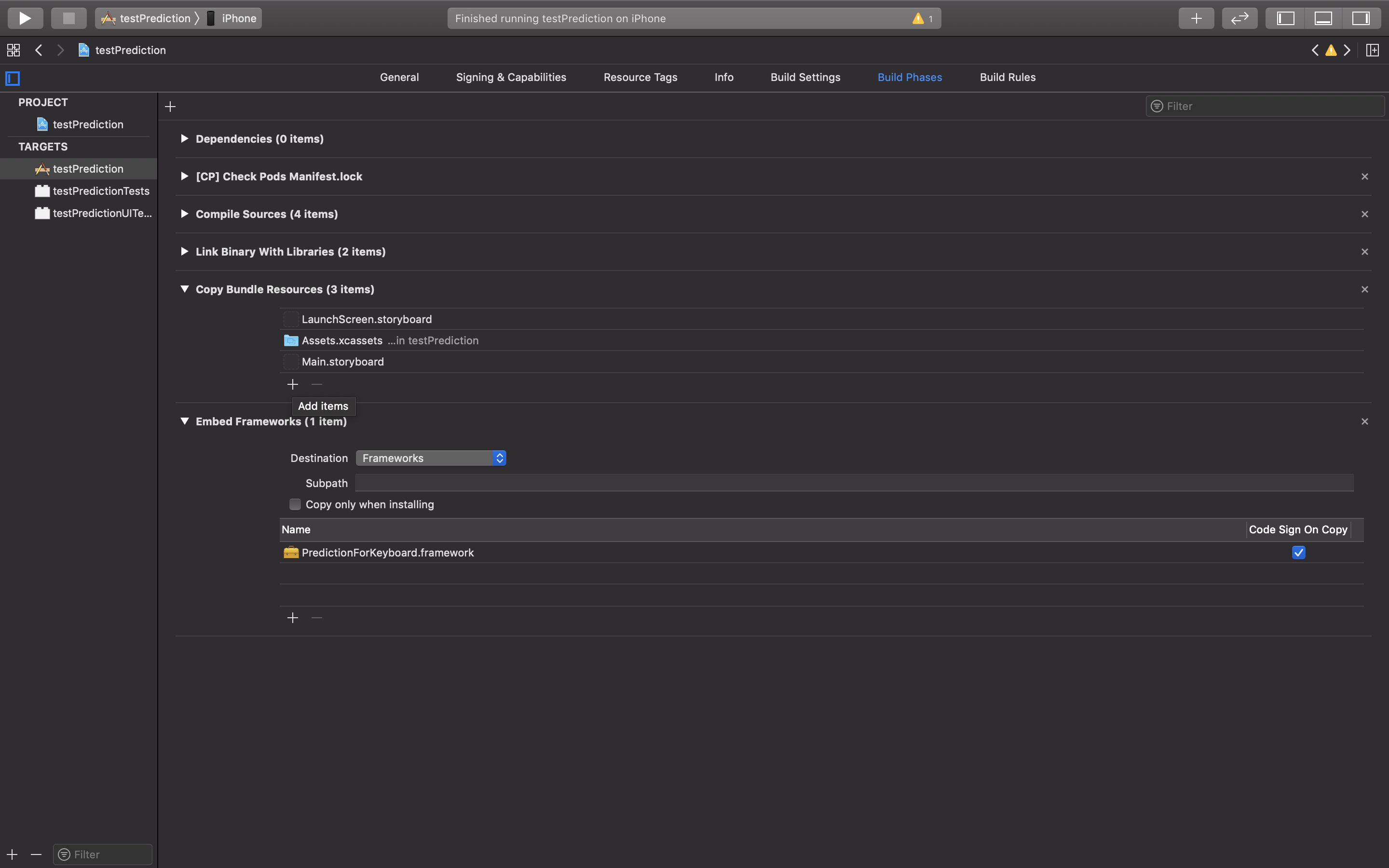Stop the running scheme
Image resolution: width=1389 pixels, height=868 pixels.
pyautogui.click(x=69, y=18)
